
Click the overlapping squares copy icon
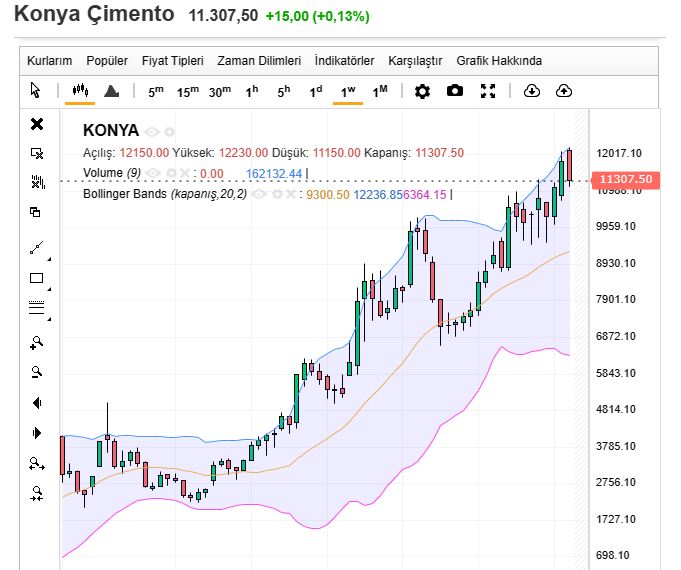(x=35, y=212)
